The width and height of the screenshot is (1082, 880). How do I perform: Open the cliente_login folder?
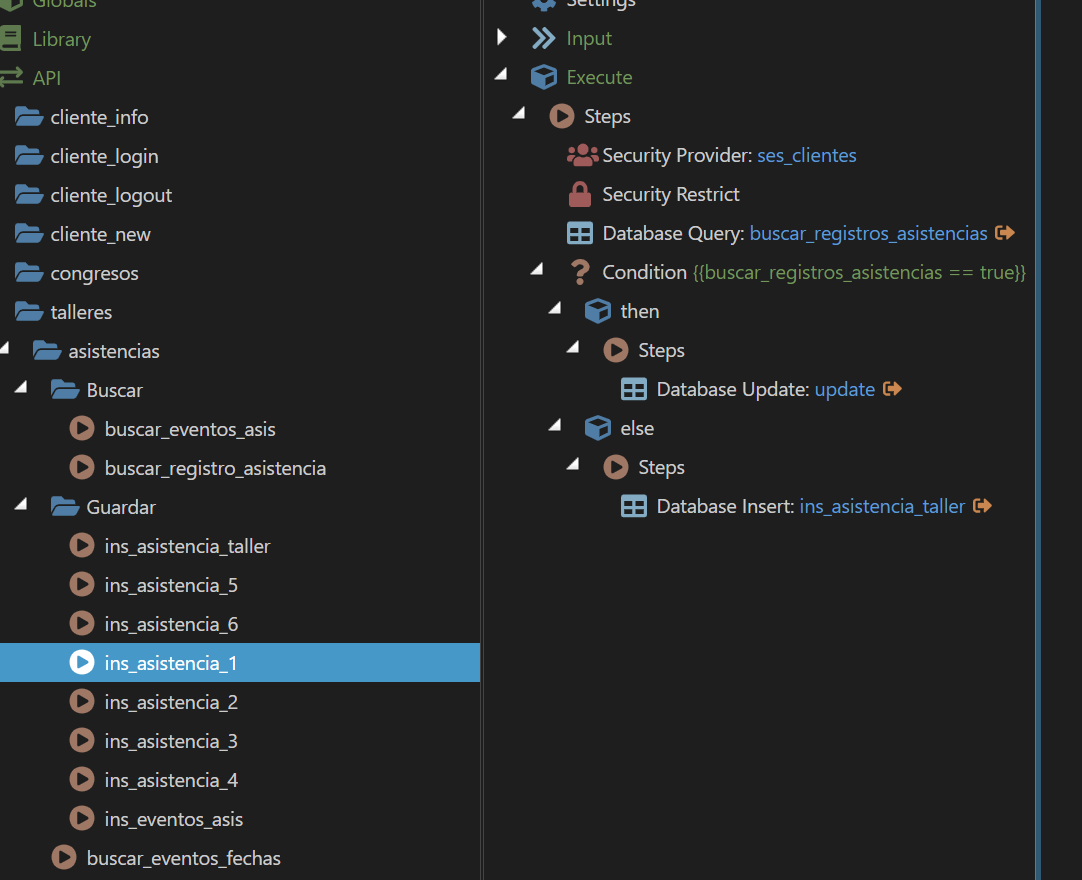pos(104,156)
